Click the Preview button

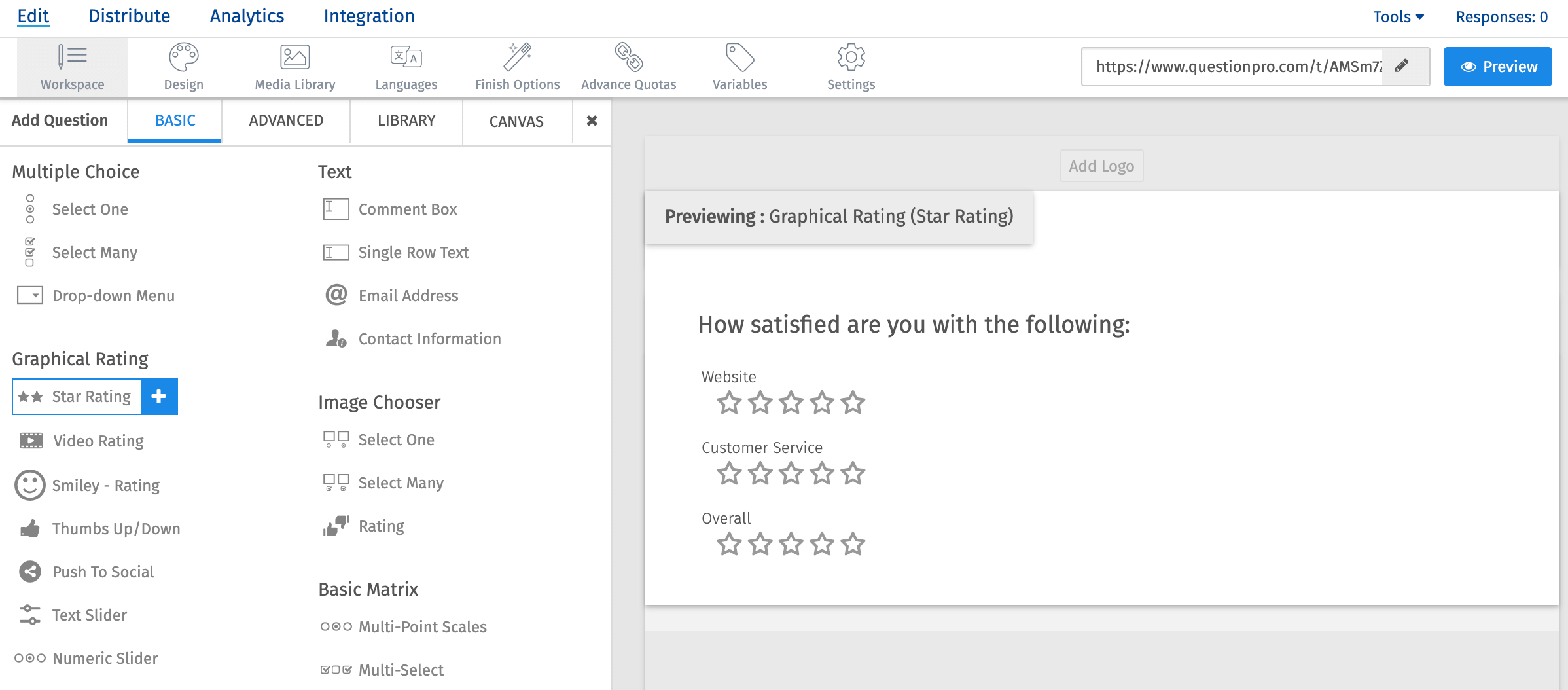click(1497, 65)
